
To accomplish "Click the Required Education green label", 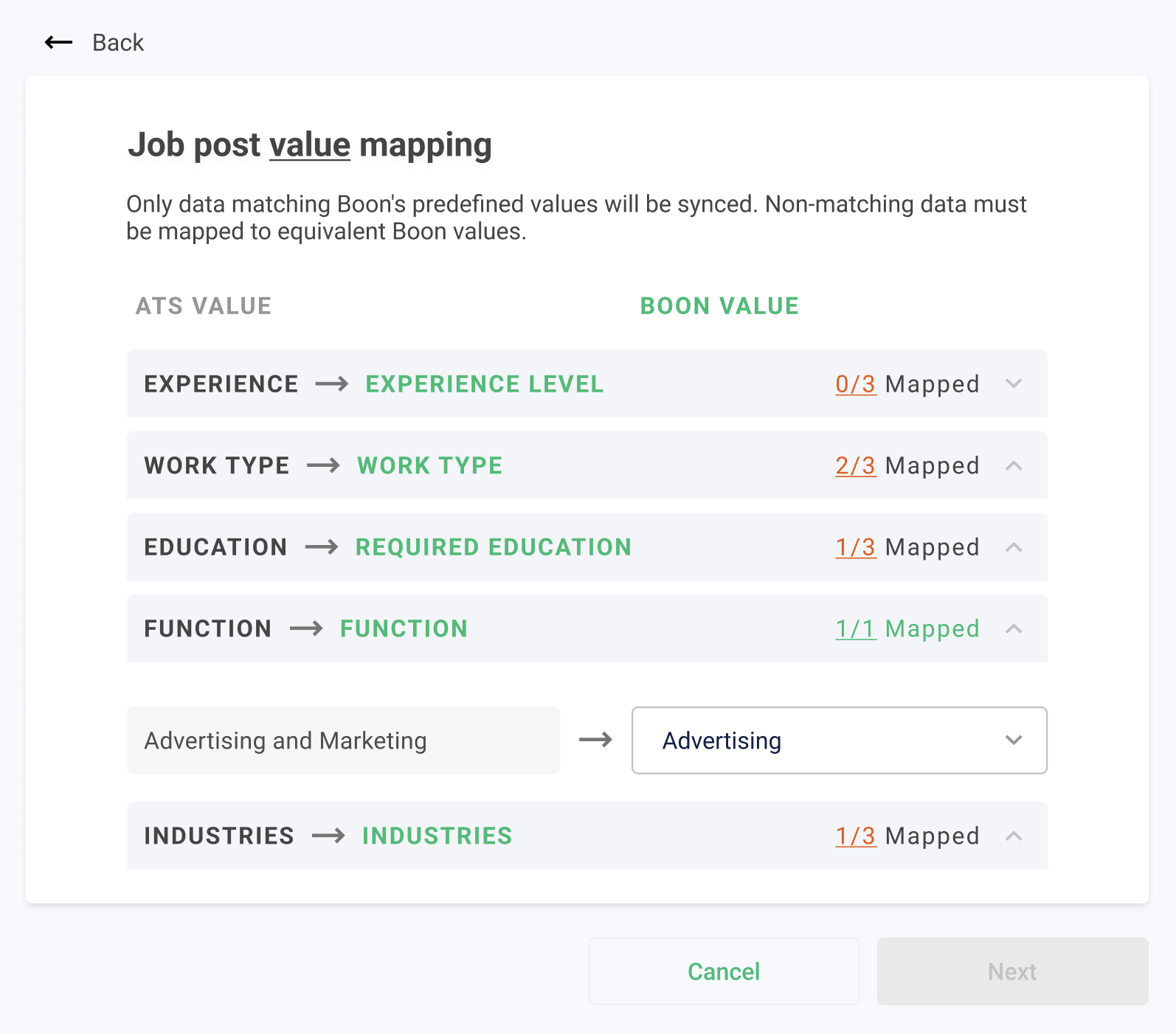I will 494,547.
